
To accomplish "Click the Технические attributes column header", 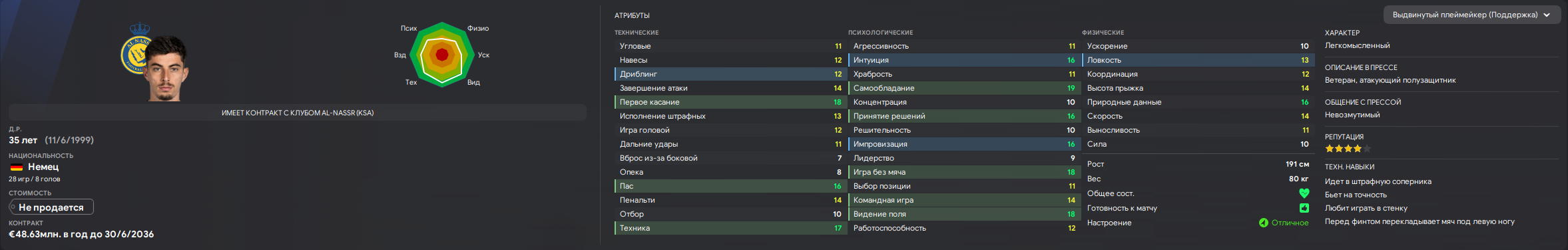I will 637,33.
